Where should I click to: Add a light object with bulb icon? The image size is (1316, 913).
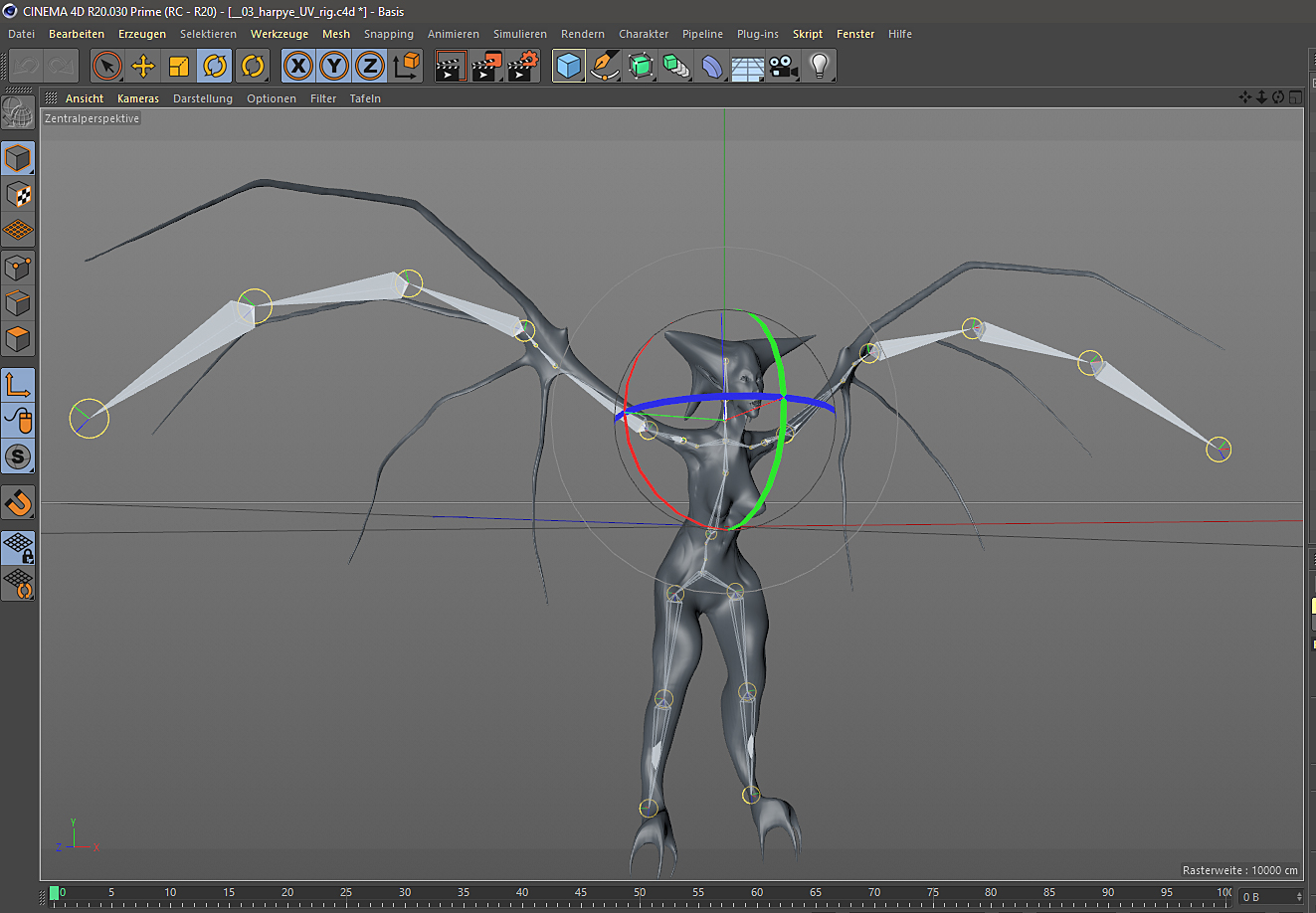click(x=819, y=67)
